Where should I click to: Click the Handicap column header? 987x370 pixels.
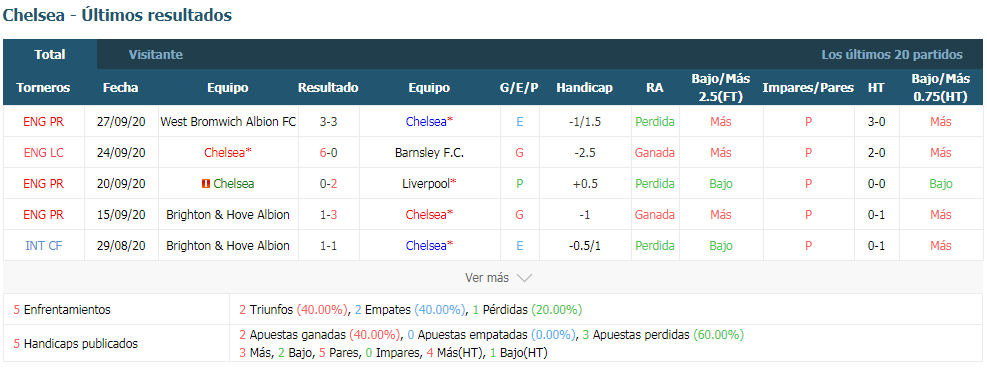584,88
